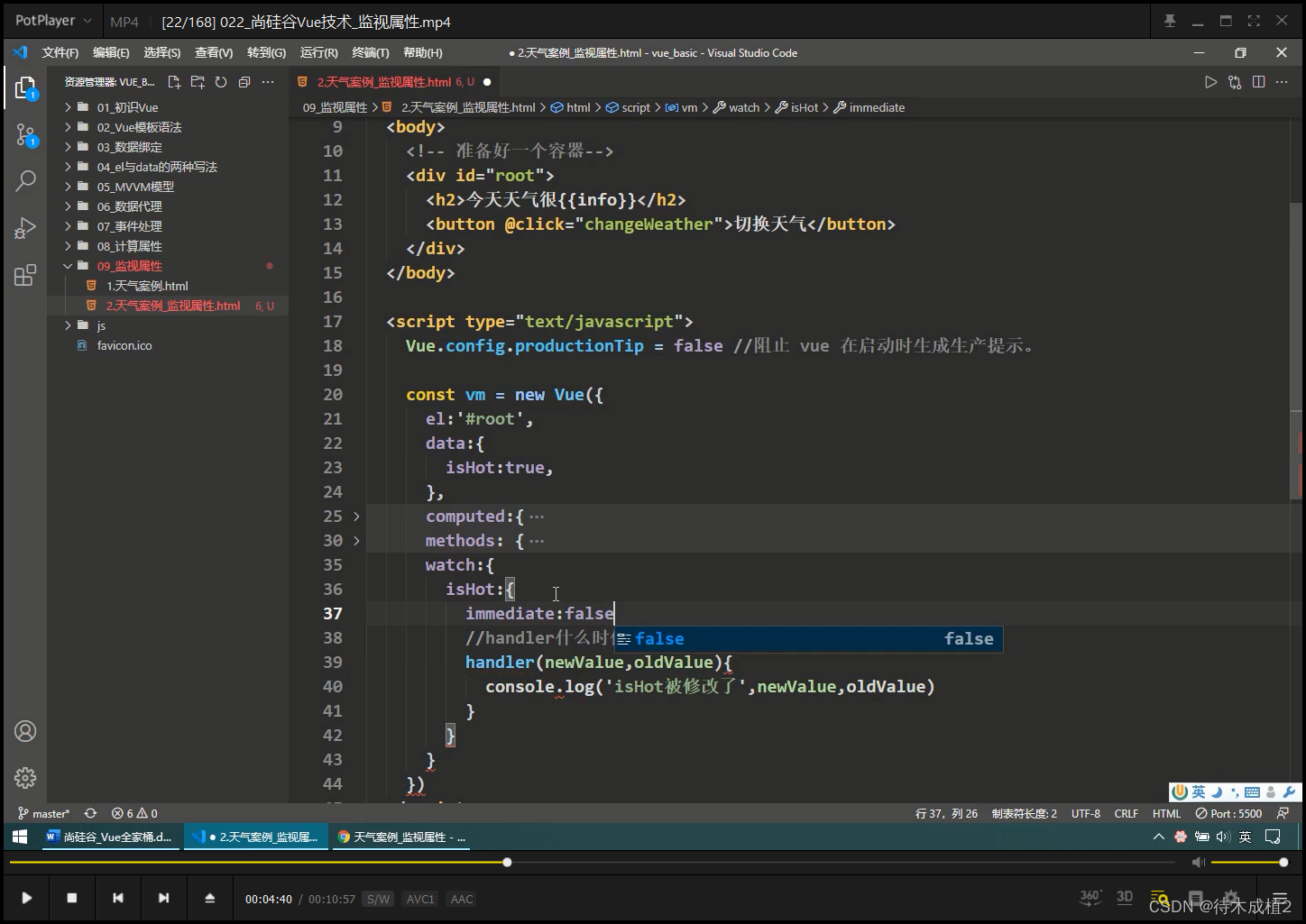Change the CRLF line ending
Image resolution: width=1306 pixels, height=924 pixels.
[x=1127, y=813]
